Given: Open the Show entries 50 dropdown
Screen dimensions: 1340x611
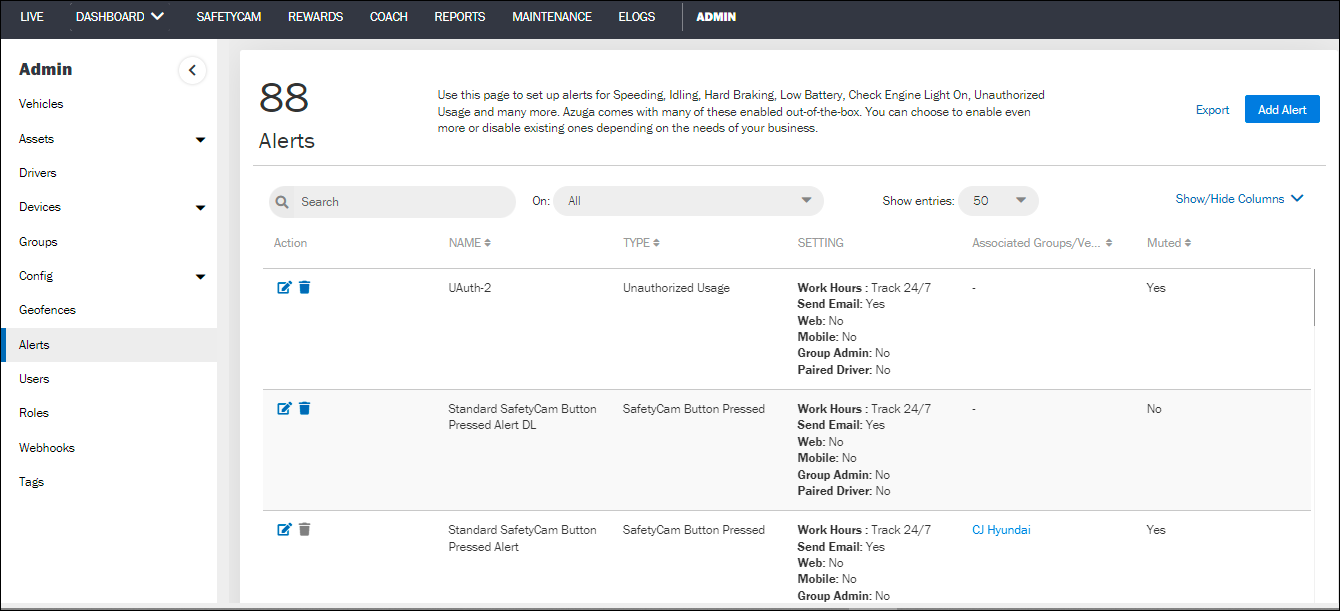Looking at the screenshot, I should pyautogui.click(x=998, y=201).
